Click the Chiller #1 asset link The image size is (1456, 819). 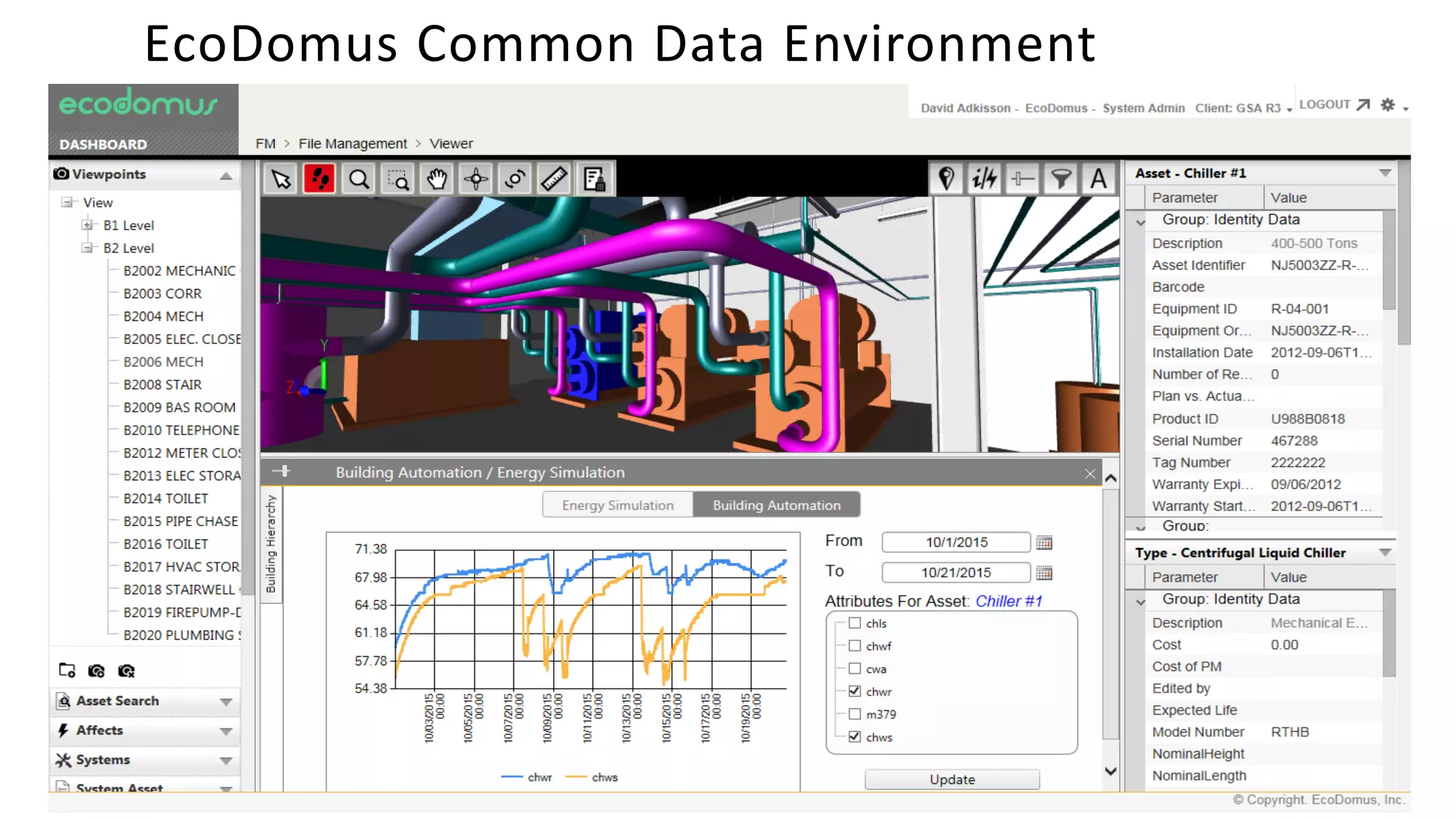click(x=1008, y=601)
